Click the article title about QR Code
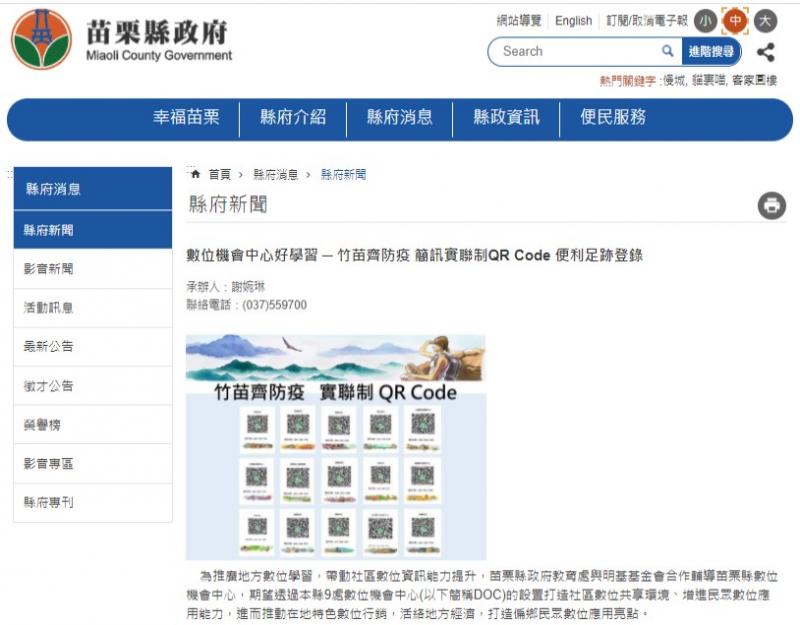Screen dimensions: 800x625 [414, 255]
